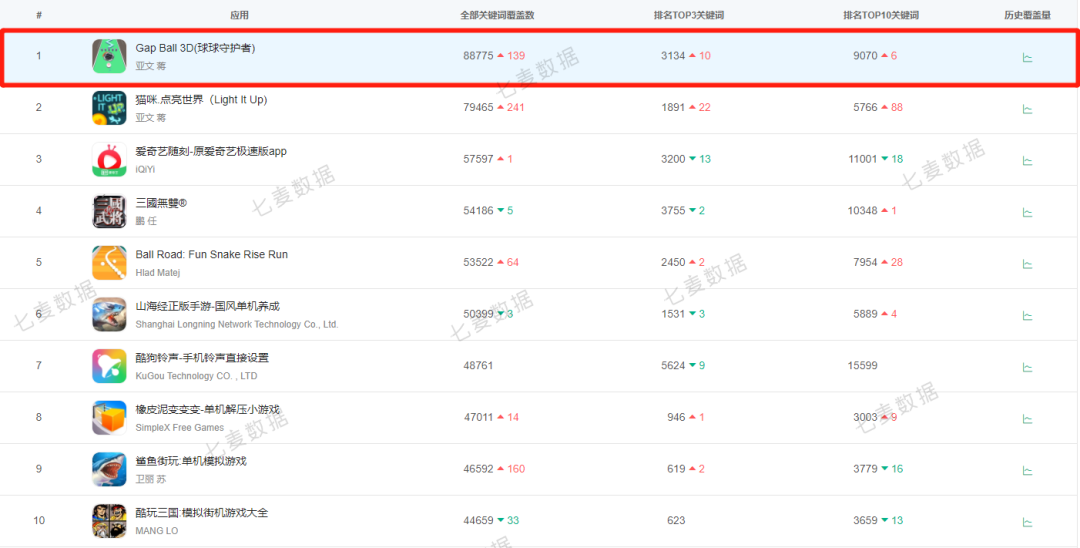1080x548 pixels.
Task: View history coverage chart for 酷狗铃声
Action: coord(1027,367)
